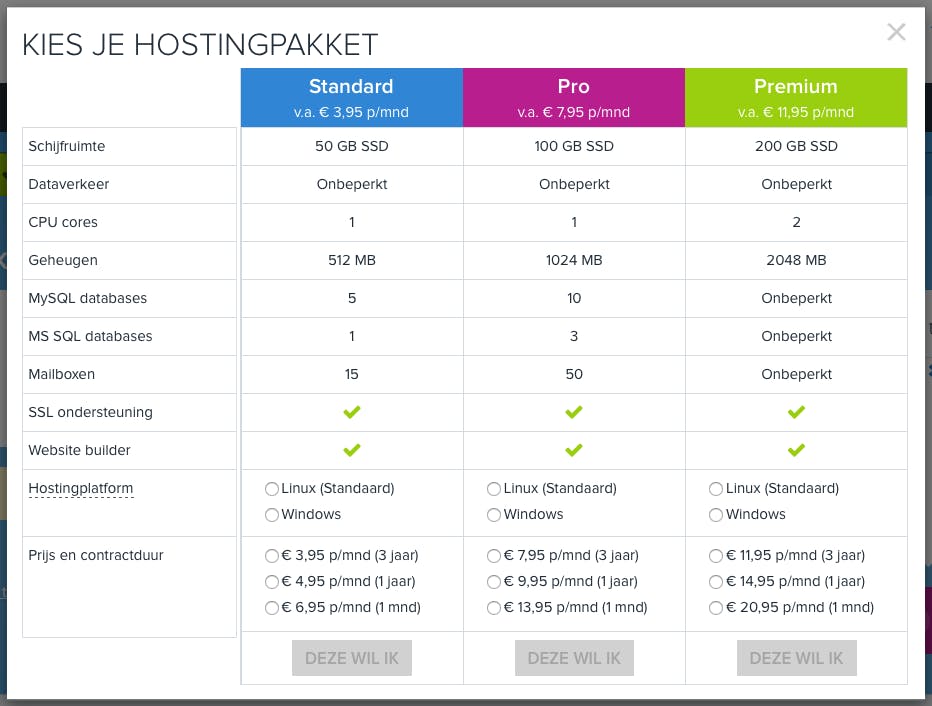Click DEZE WIL IK under Premium
Image resolution: width=932 pixels, height=706 pixels.
796,658
